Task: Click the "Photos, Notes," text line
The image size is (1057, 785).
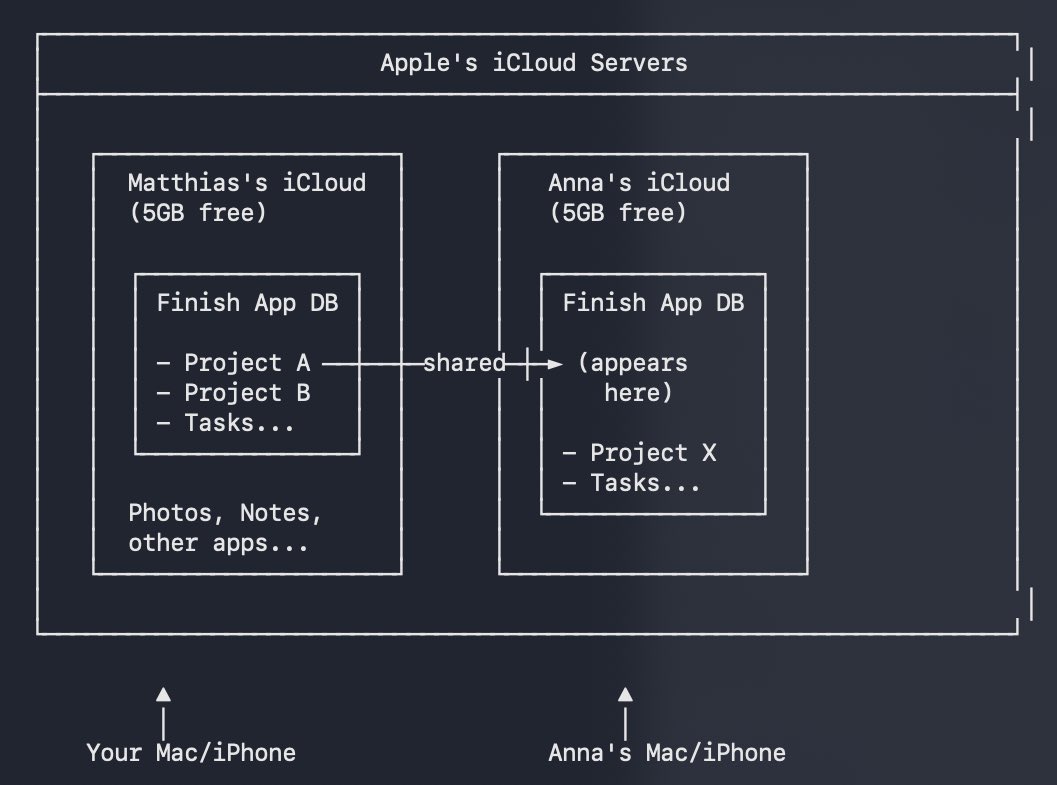Action: tap(226, 513)
